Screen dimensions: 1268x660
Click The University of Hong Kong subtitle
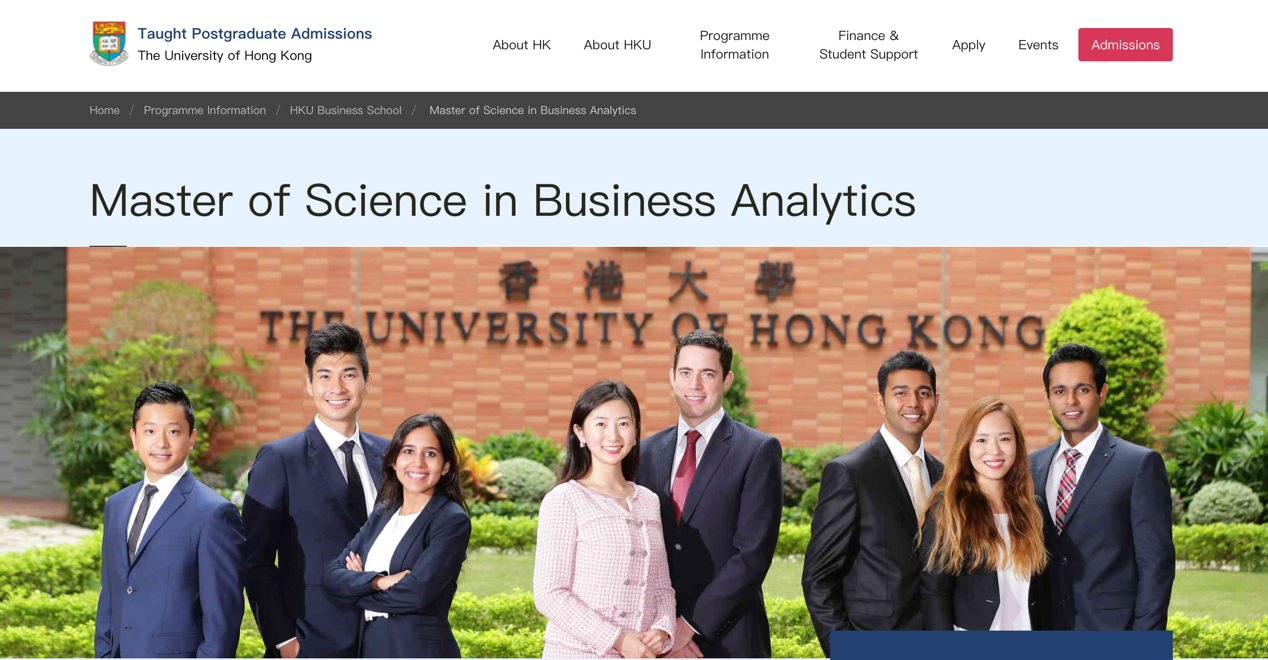pyautogui.click(x=224, y=56)
